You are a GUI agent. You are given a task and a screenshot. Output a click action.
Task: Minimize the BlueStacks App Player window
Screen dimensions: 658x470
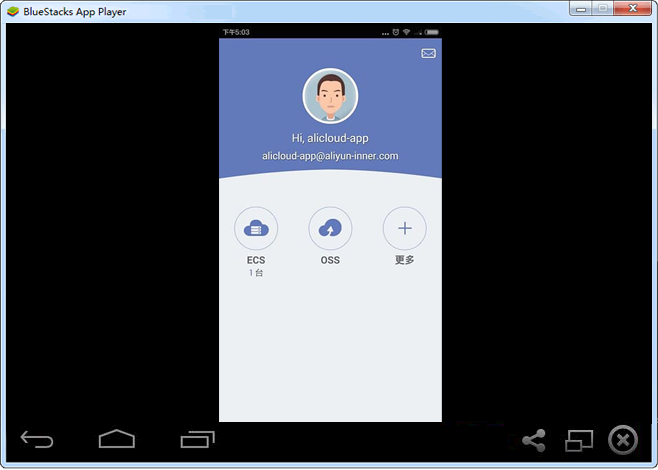[582, 9]
